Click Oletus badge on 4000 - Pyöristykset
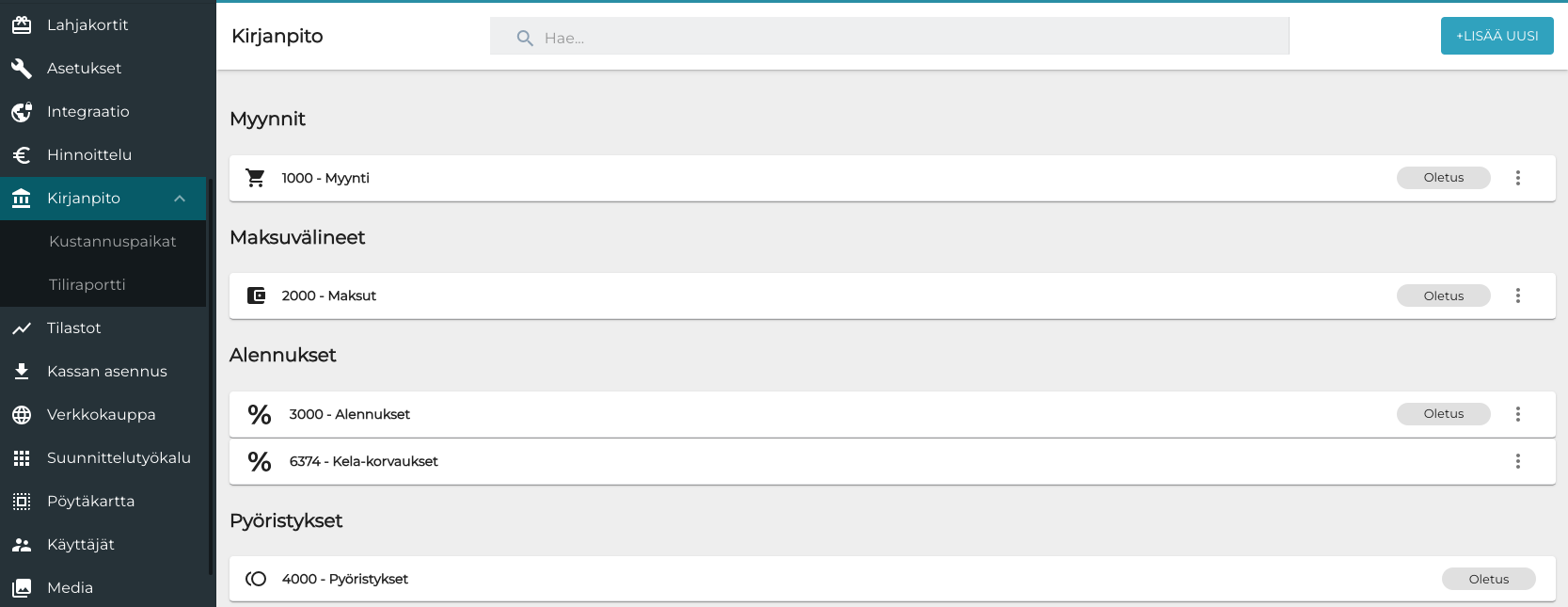 [x=1488, y=579]
